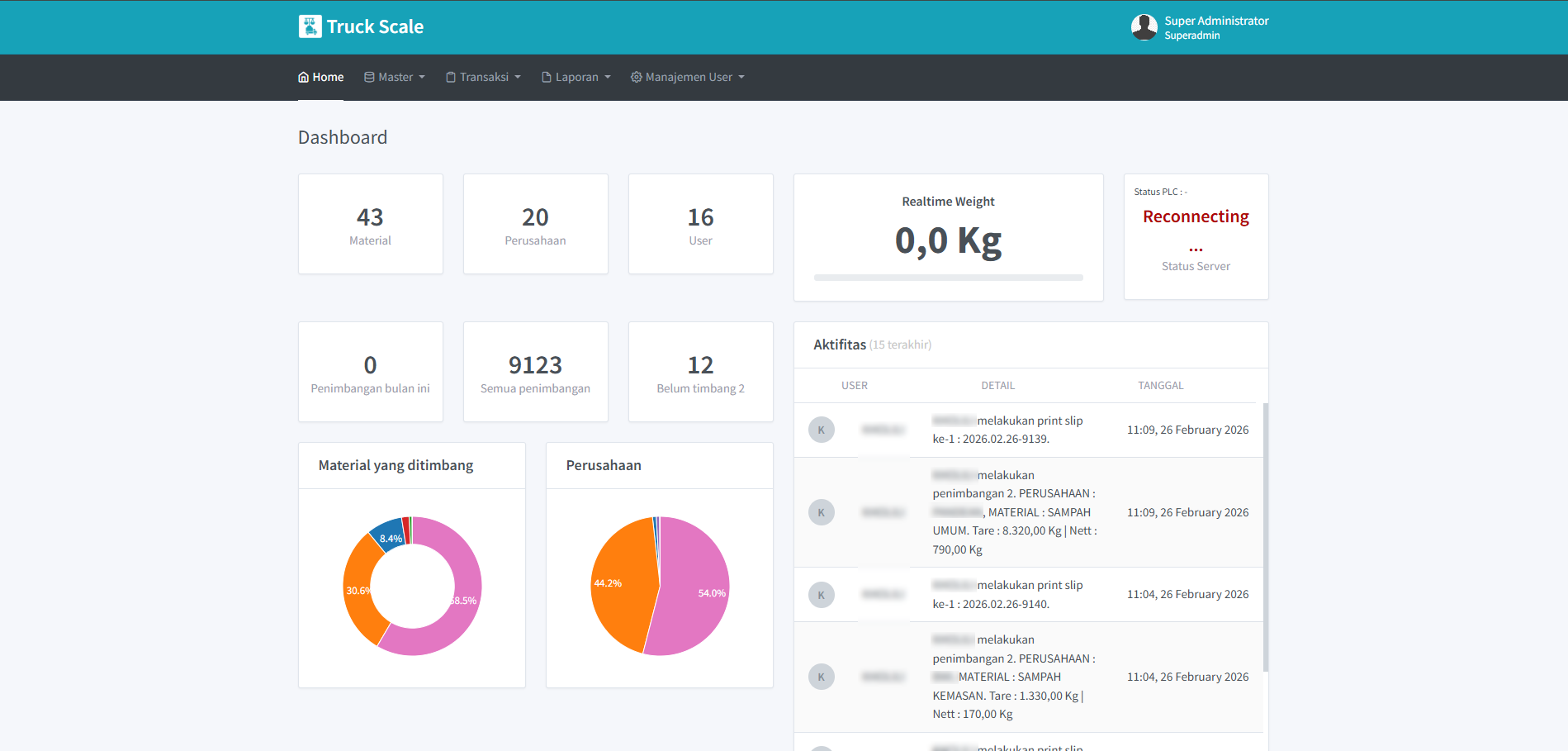
Task: Go to the Home tab
Action: point(320,77)
